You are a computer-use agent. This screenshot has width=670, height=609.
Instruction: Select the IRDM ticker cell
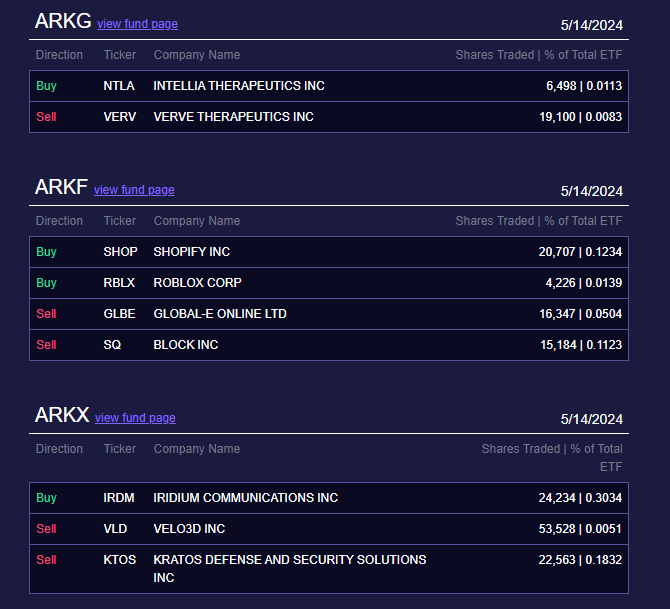tap(119, 498)
